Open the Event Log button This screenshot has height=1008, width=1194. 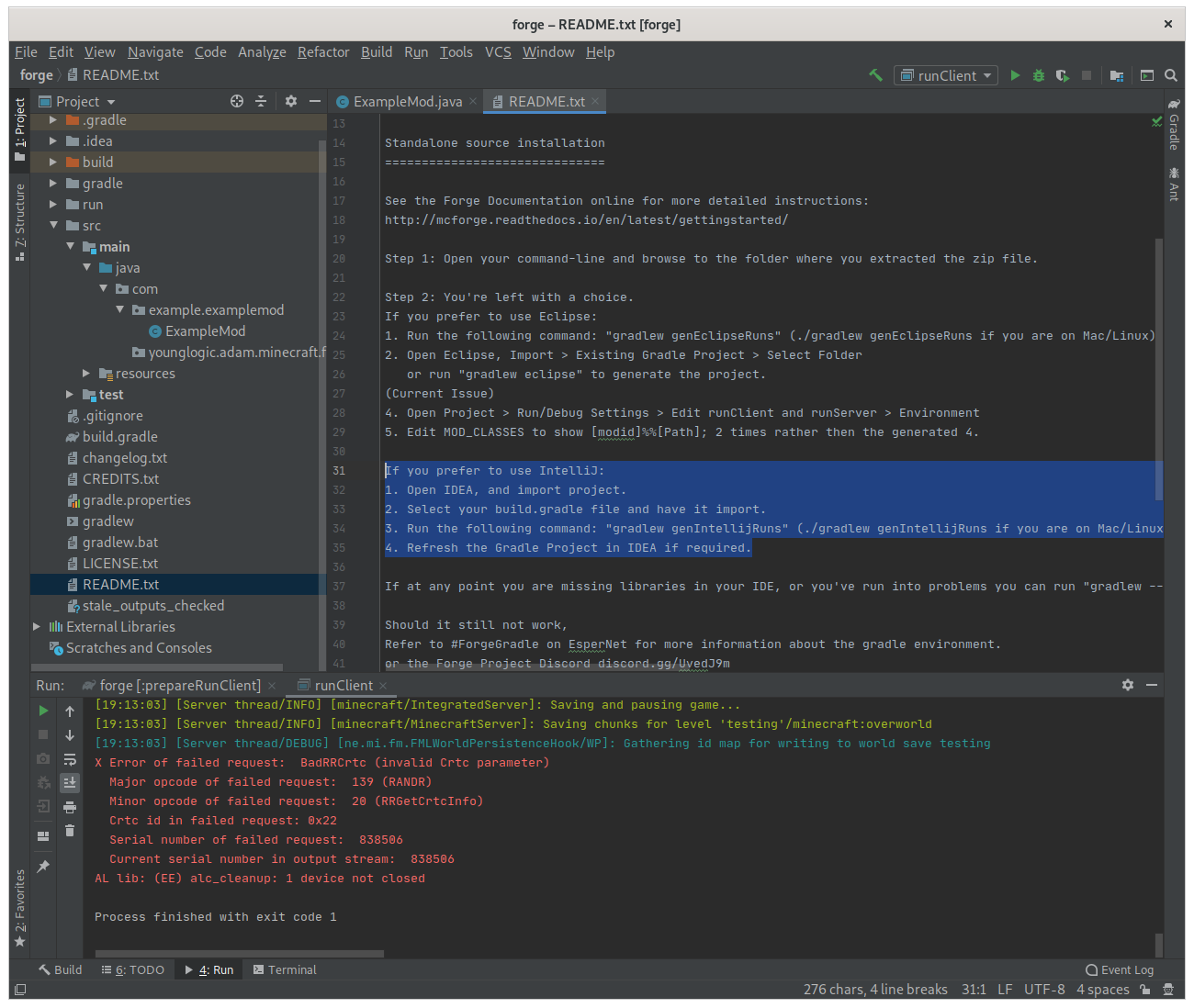pyautogui.click(x=1120, y=969)
